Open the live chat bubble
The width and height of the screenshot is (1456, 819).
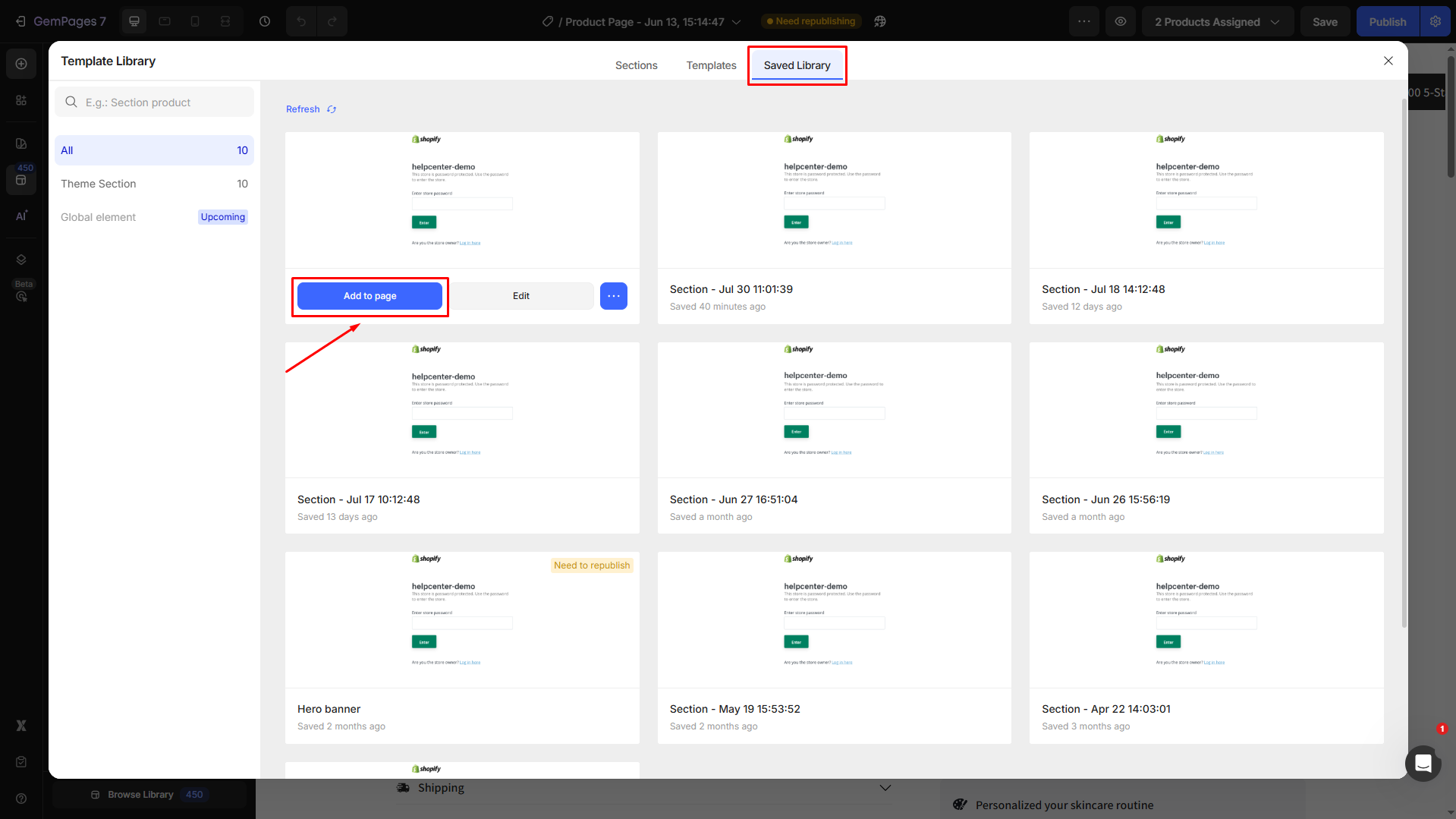[x=1423, y=763]
